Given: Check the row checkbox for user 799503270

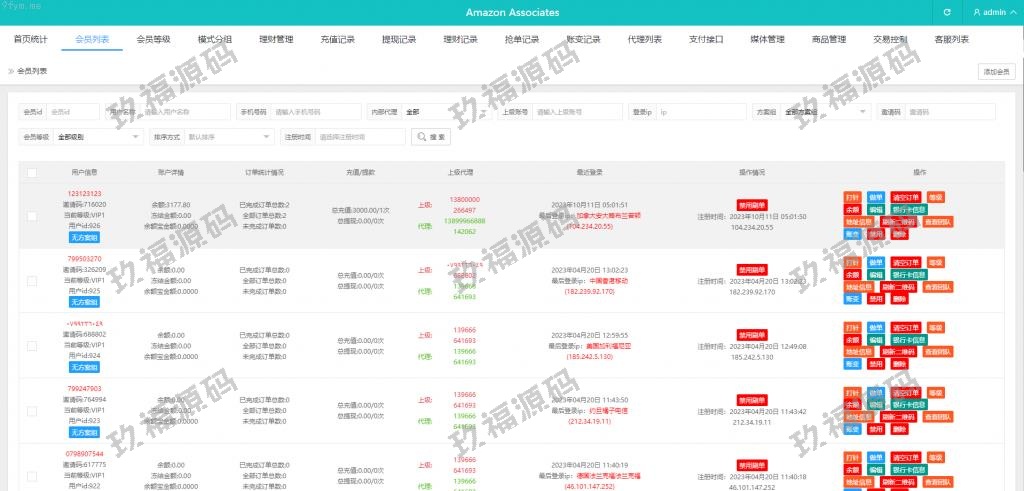Looking at the screenshot, I should [x=32, y=279].
